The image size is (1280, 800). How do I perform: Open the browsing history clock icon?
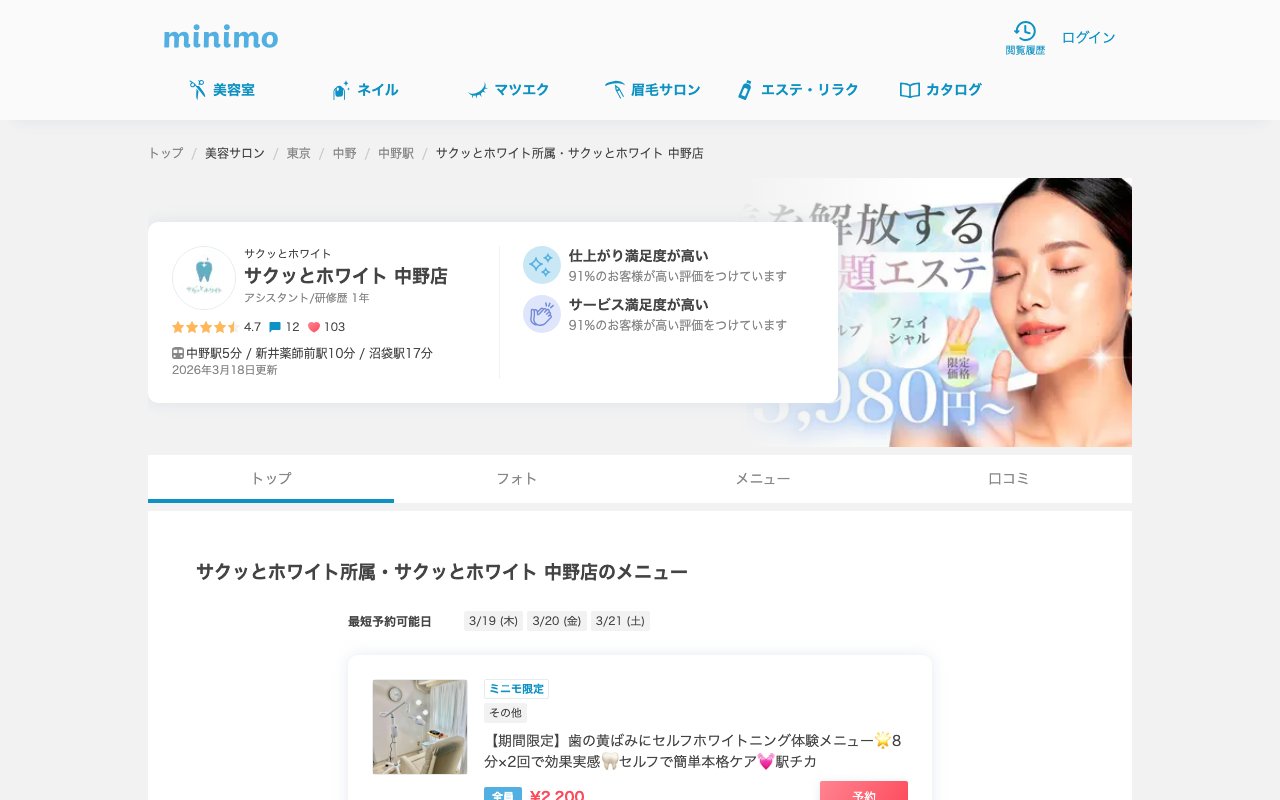click(x=1025, y=31)
